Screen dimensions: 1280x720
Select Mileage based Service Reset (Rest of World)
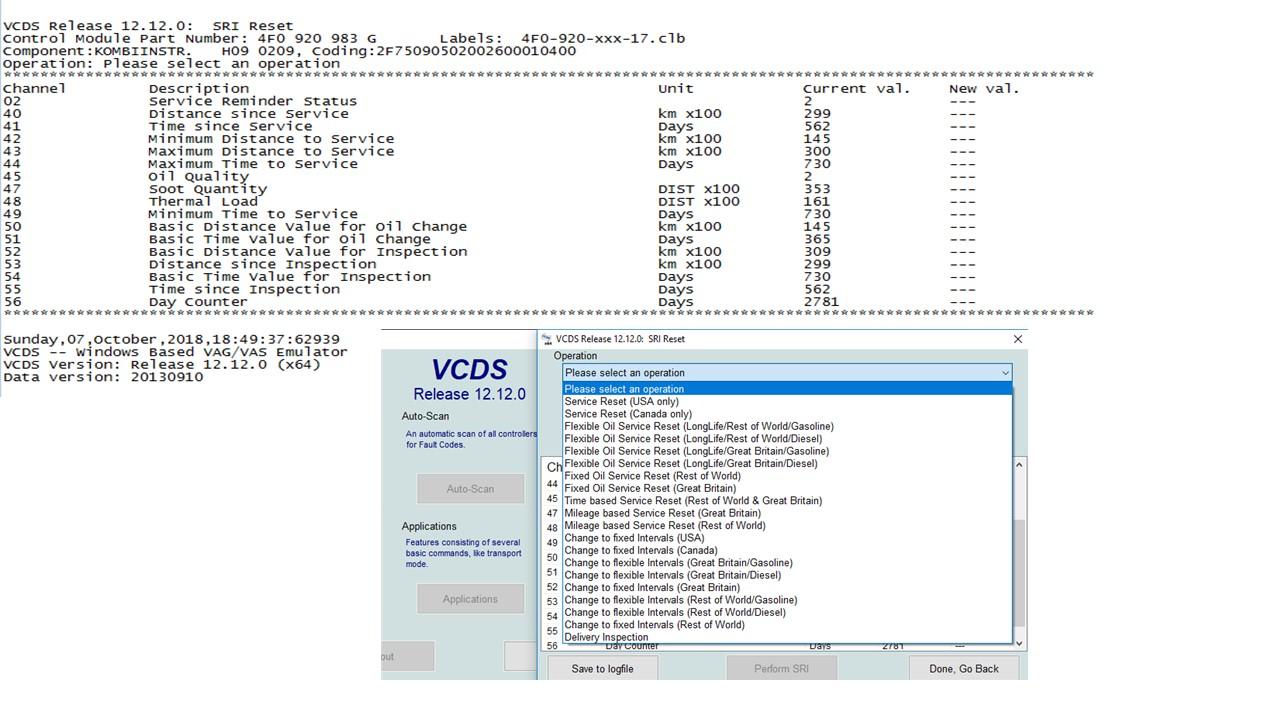[787, 525]
